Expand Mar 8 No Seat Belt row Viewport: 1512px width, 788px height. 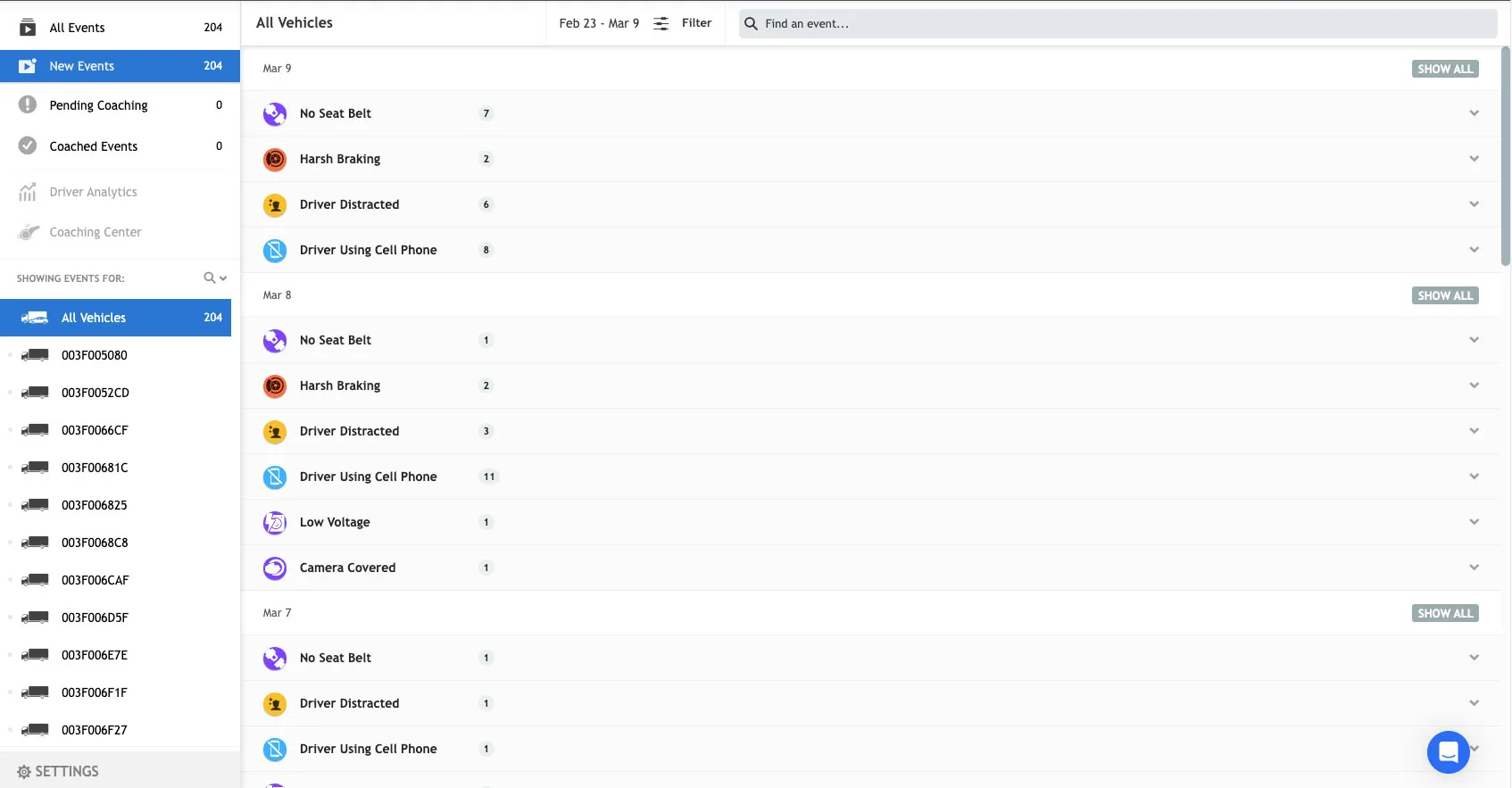click(x=1474, y=340)
